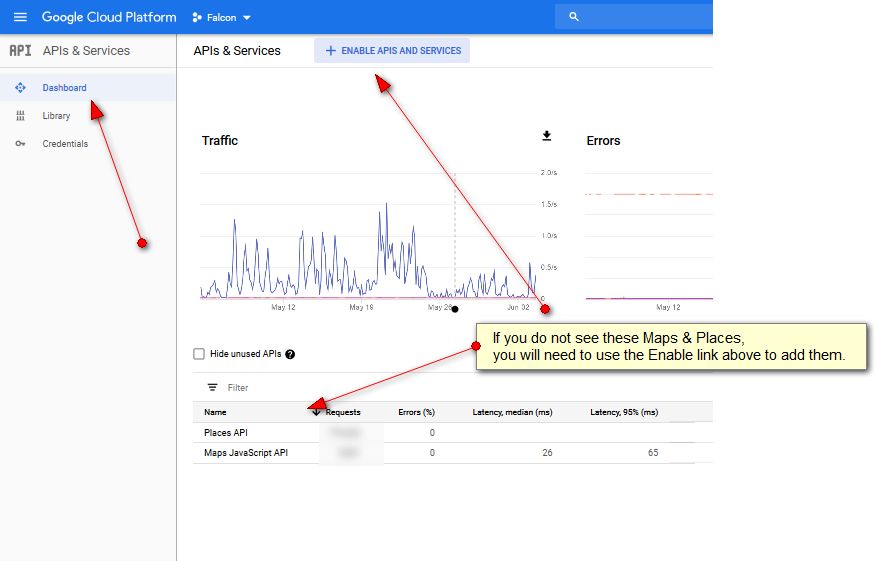Image resolution: width=877 pixels, height=561 pixels.
Task: Click the Library grid icon
Action: [20, 116]
